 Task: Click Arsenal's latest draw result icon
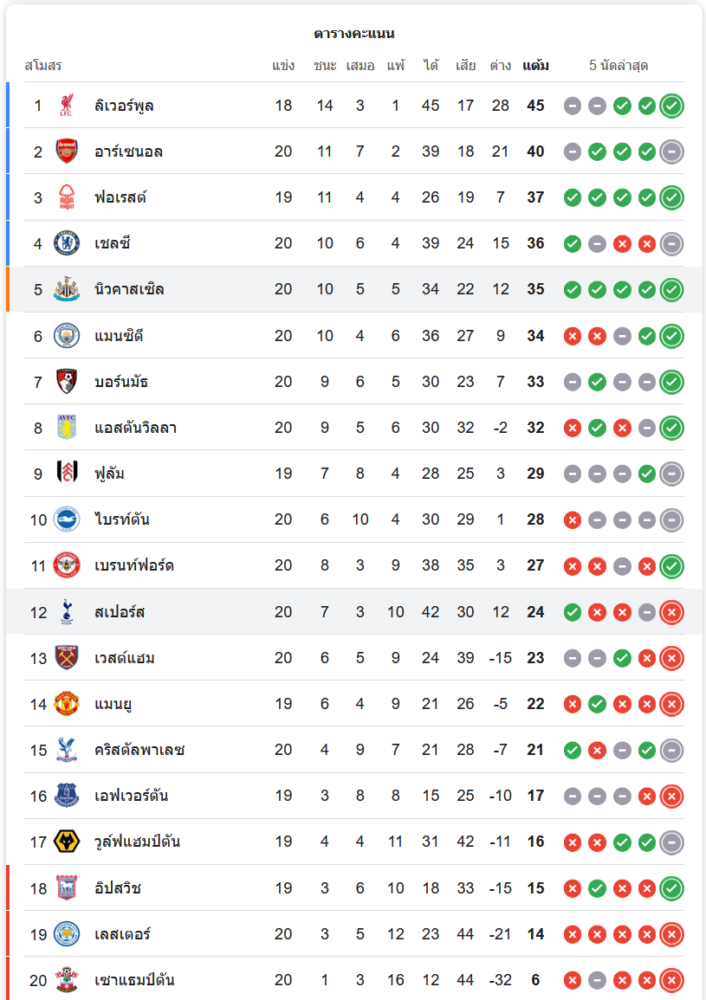(x=672, y=151)
